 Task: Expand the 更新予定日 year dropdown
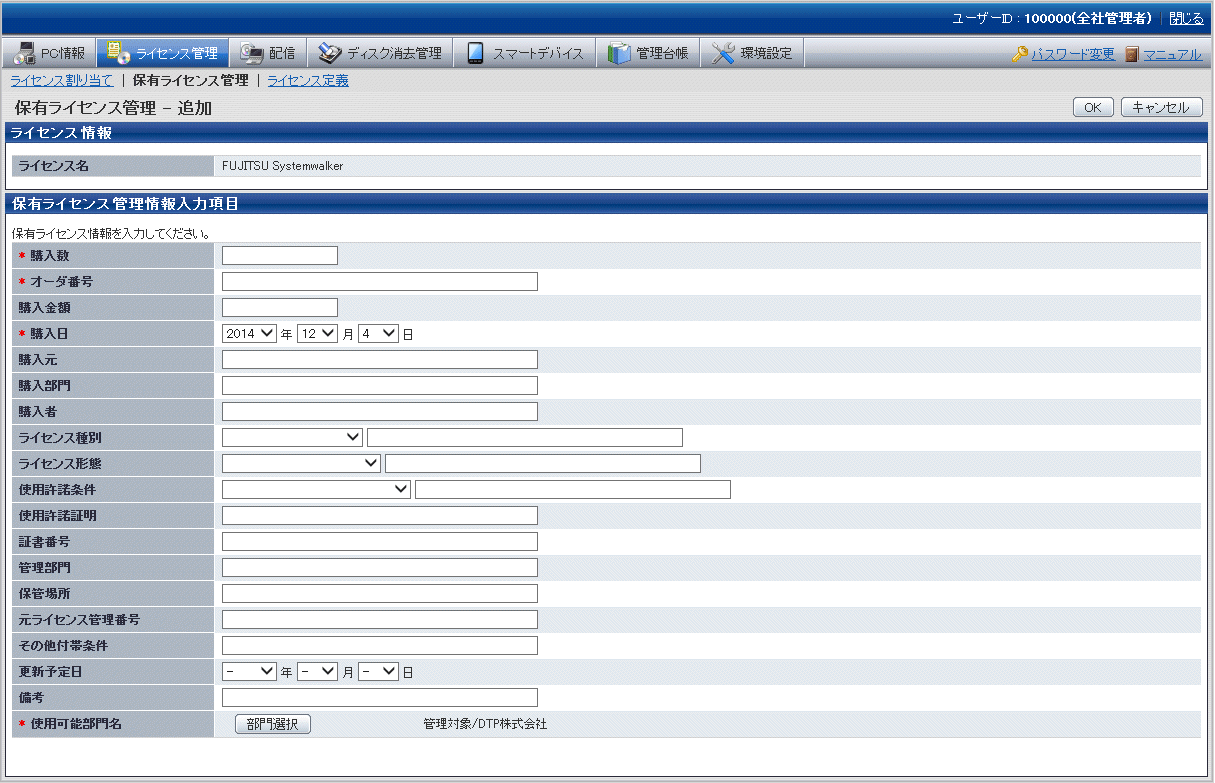tap(249, 672)
